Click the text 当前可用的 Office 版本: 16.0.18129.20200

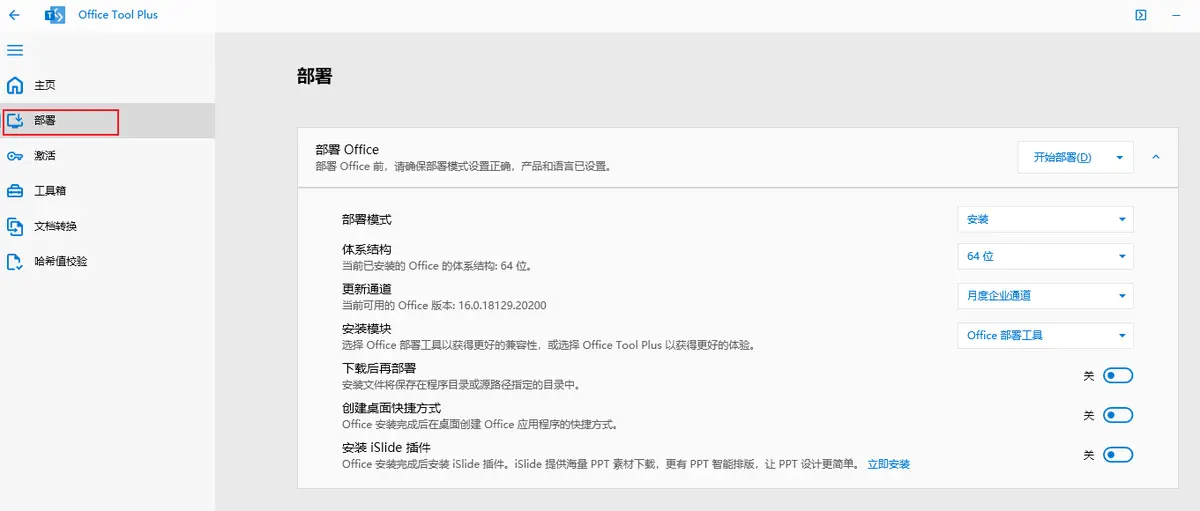pyautogui.click(x=444, y=305)
